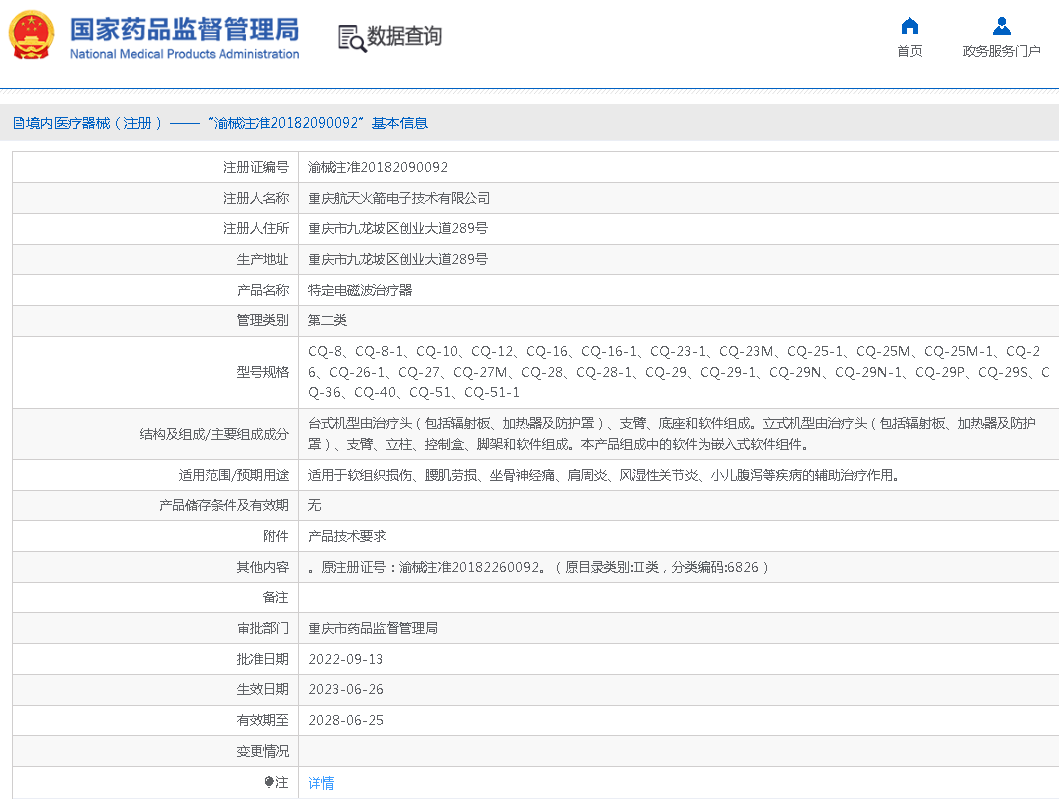This screenshot has height=799, width=1059.
Task: Click the 数据查询 heading
Action: click(404, 36)
